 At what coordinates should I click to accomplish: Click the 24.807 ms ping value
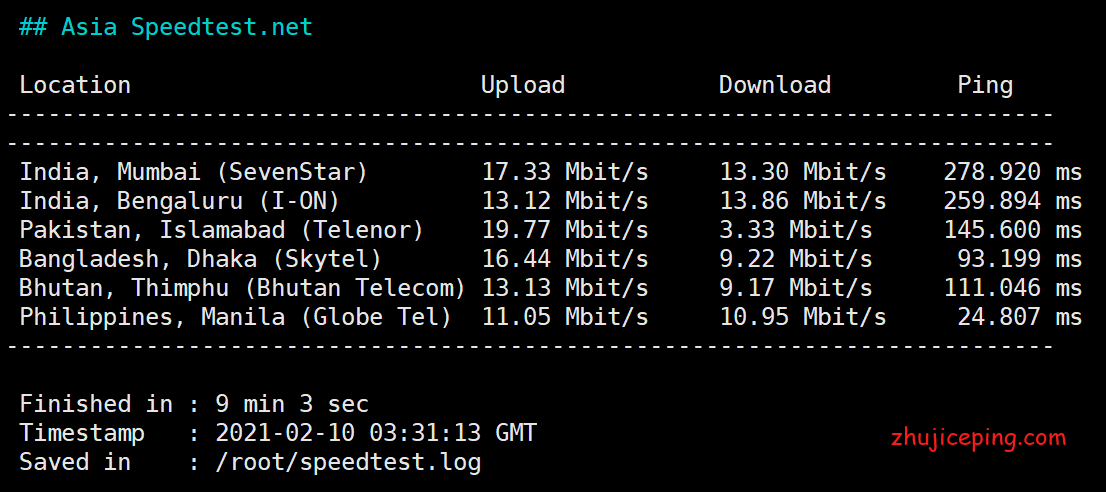(x=1019, y=317)
